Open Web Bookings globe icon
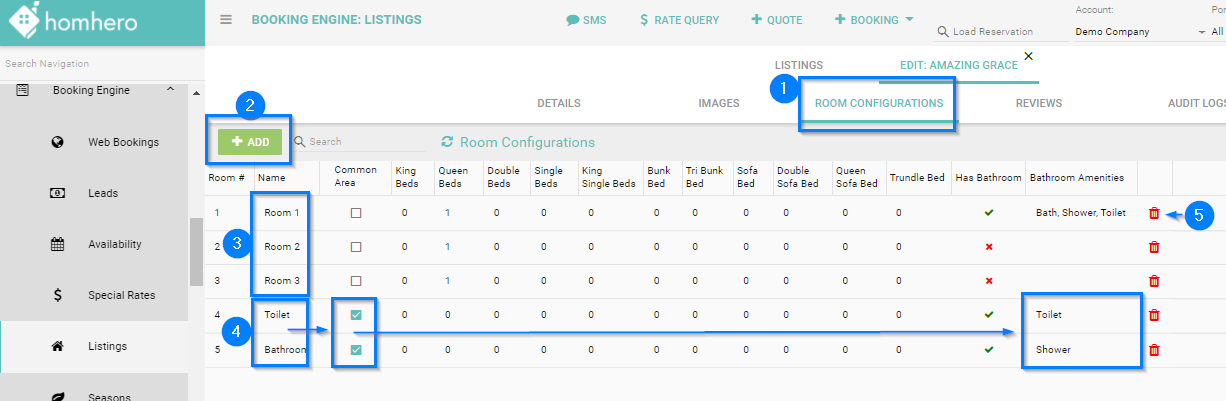 click(58, 142)
